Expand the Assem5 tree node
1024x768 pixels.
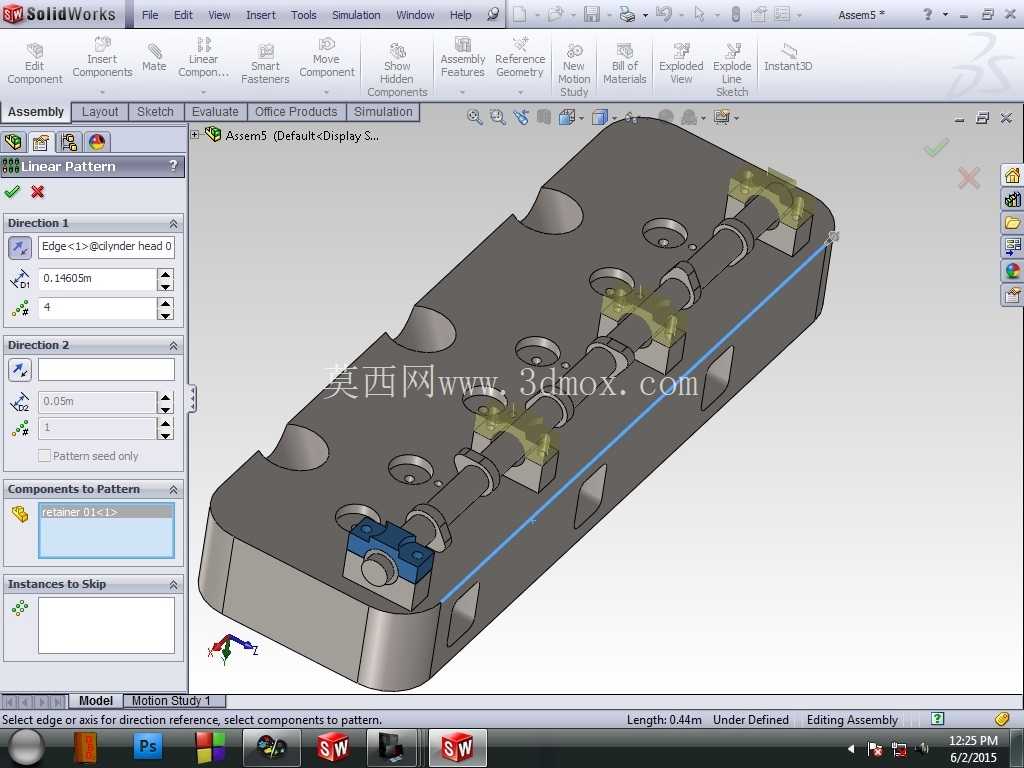click(x=195, y=135)
